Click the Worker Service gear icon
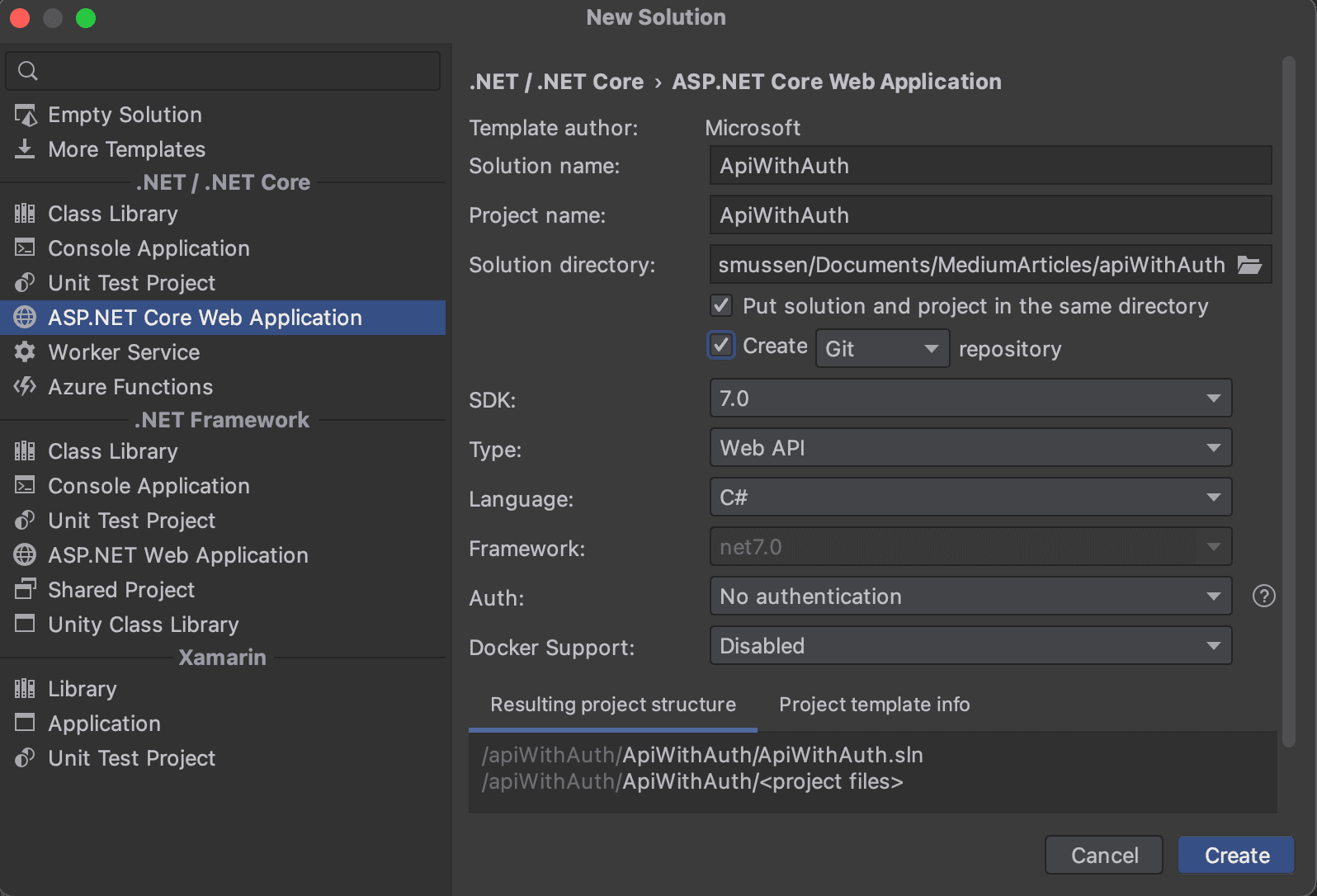The image size is (1317, 896). tap(26, 352)
